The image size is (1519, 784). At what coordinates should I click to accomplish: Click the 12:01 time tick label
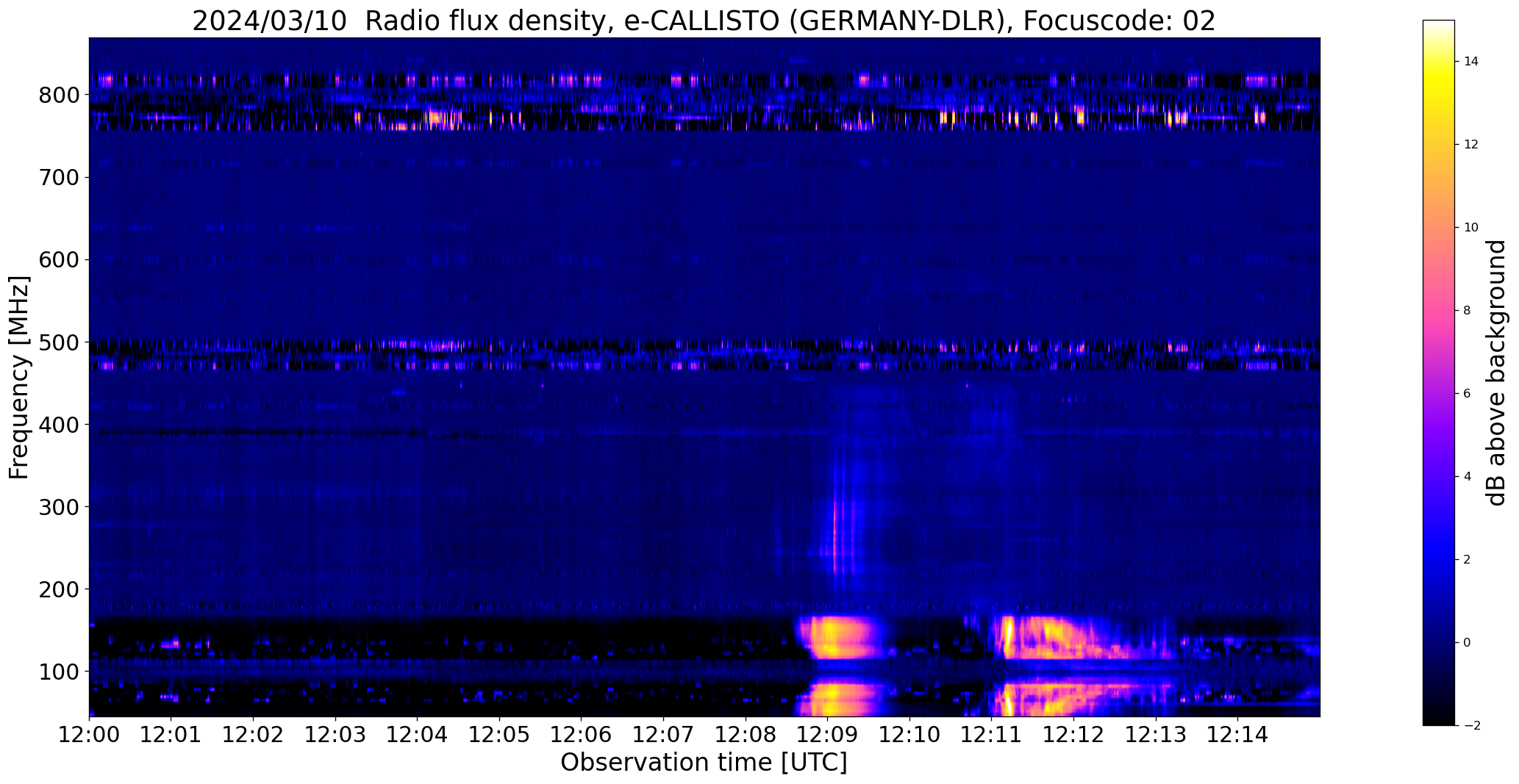coord(171,734)
